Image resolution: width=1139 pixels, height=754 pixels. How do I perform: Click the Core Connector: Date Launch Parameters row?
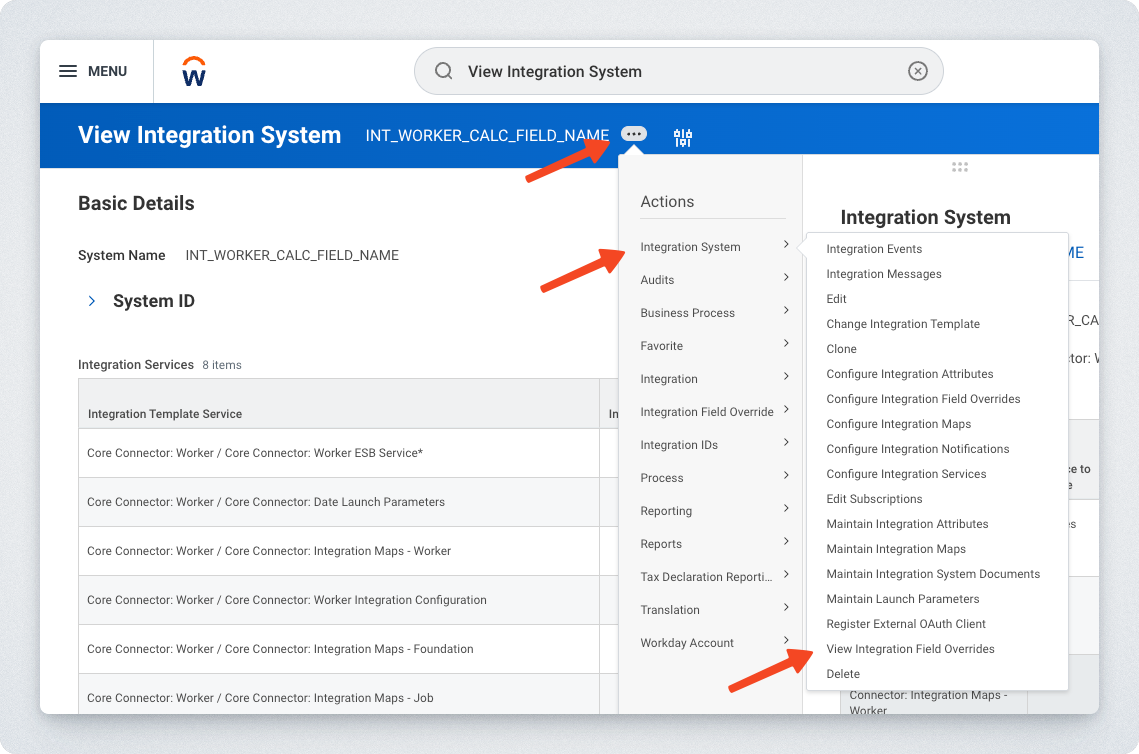[x=266, y=502]
